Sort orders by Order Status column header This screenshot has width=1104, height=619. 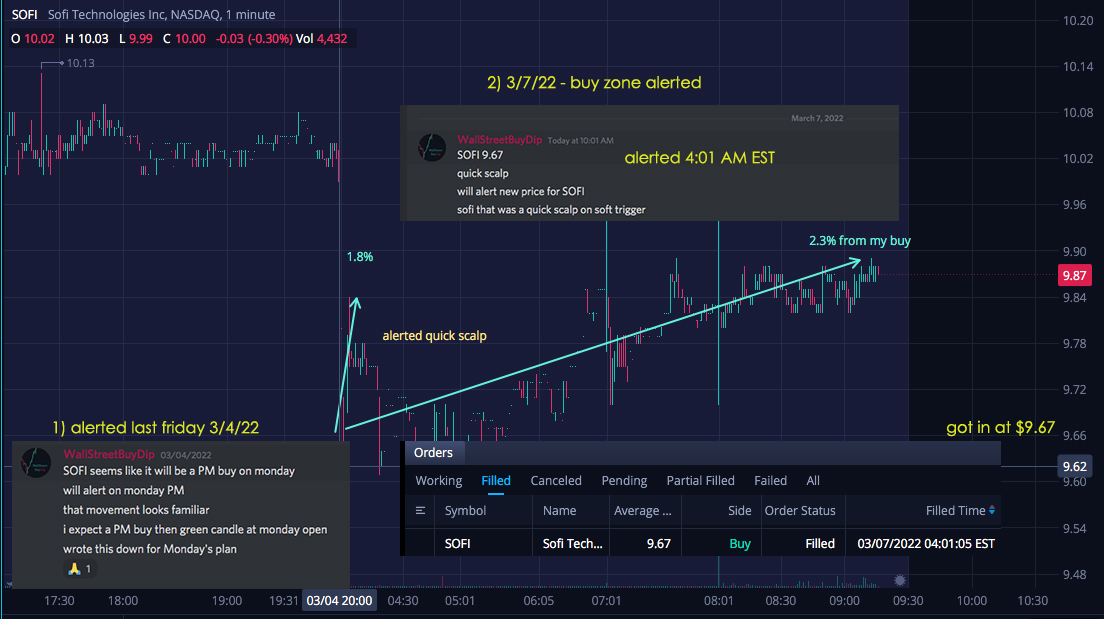800,511
